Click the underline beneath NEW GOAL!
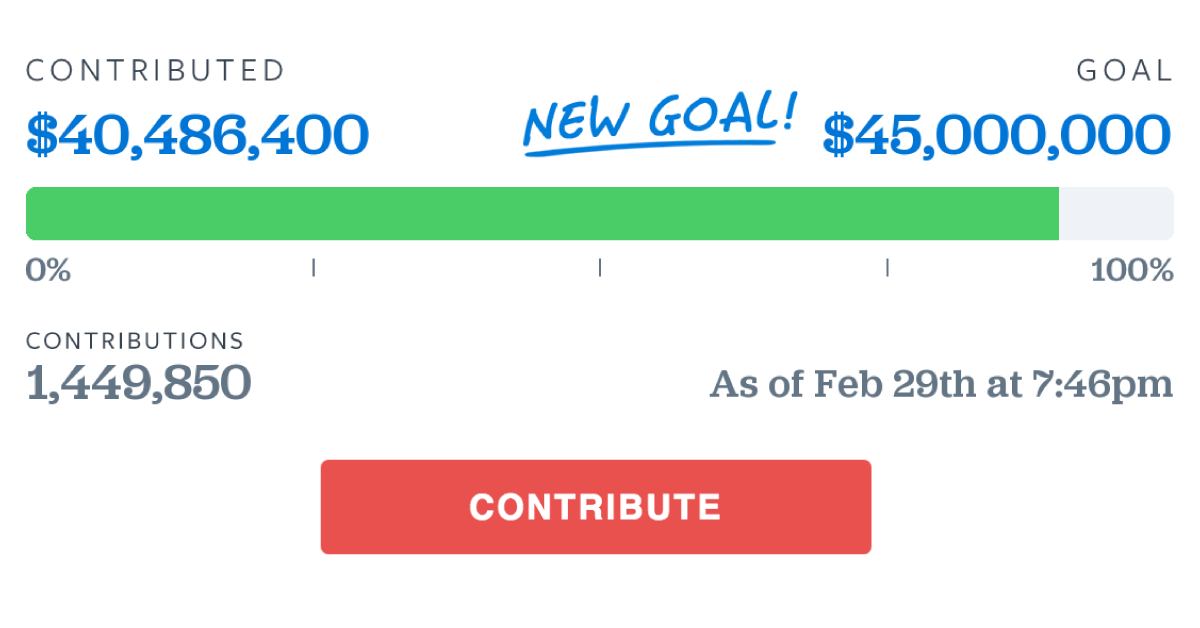Image resolution: width=1200 pixels, height=628 pixels. pos(650,147)
